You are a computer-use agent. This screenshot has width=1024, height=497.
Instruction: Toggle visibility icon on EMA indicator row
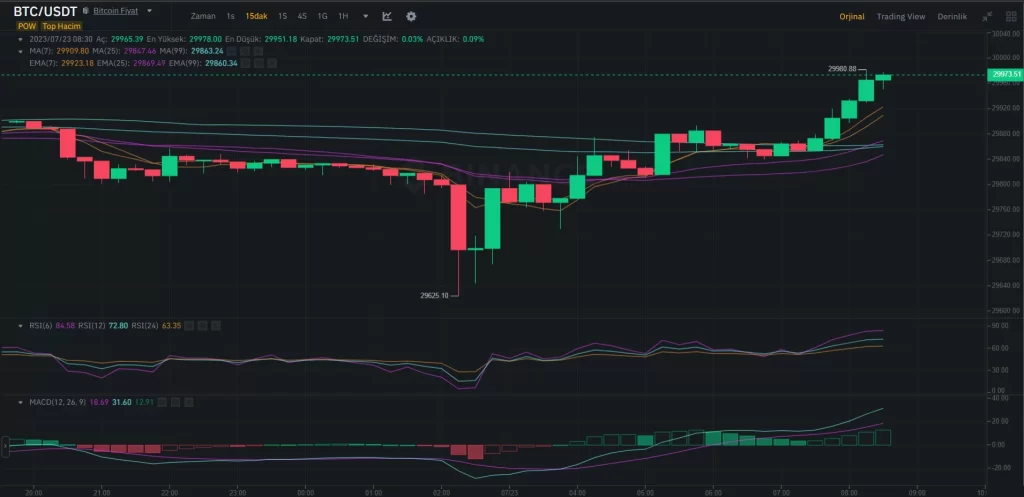245,63
